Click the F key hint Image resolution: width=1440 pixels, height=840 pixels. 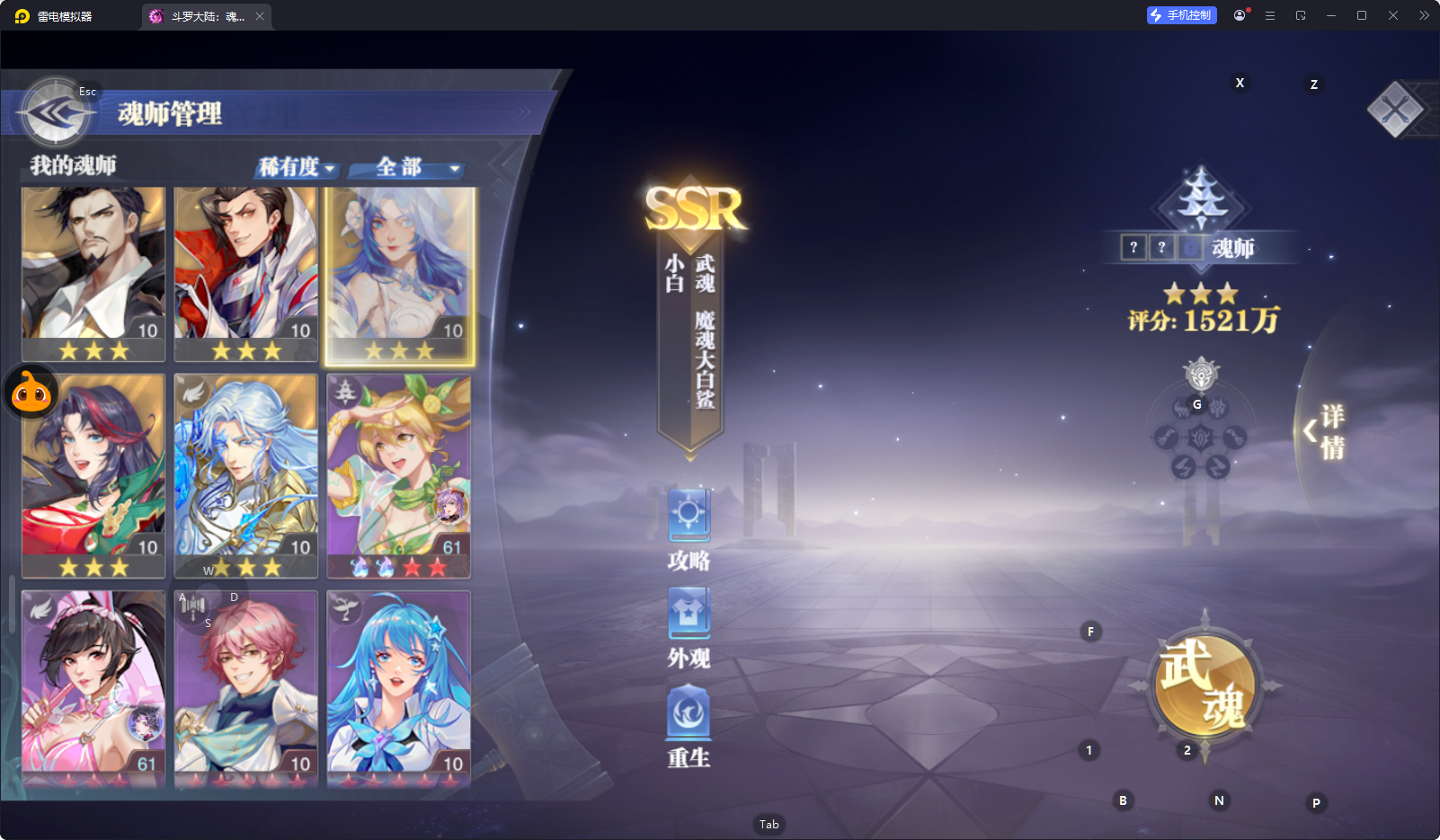tap(1090, 632)
